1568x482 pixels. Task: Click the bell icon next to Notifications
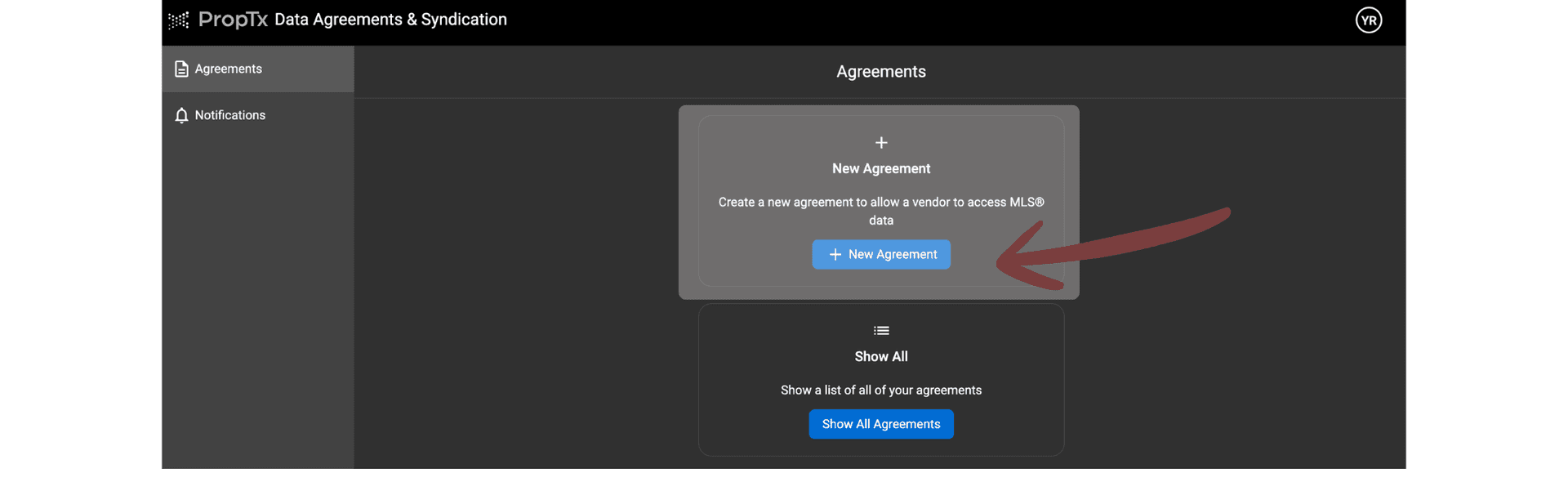pos(181,115)
